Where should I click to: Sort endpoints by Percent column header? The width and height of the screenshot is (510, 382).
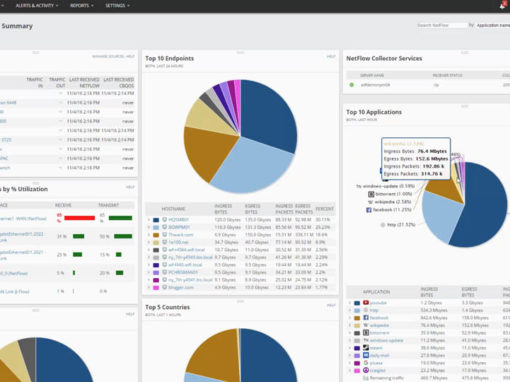324,209
